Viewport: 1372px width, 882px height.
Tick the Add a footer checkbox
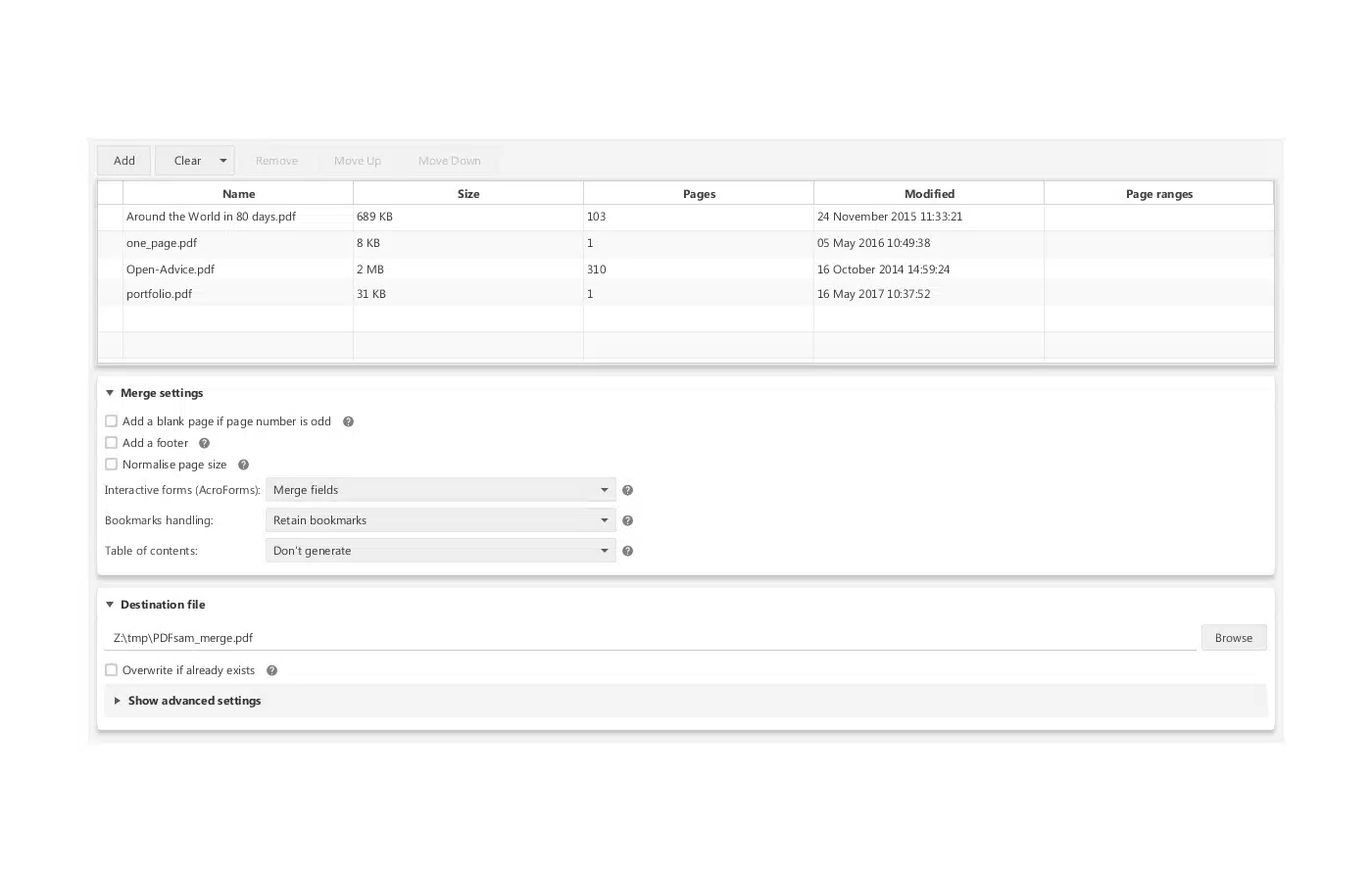(112, 443)
